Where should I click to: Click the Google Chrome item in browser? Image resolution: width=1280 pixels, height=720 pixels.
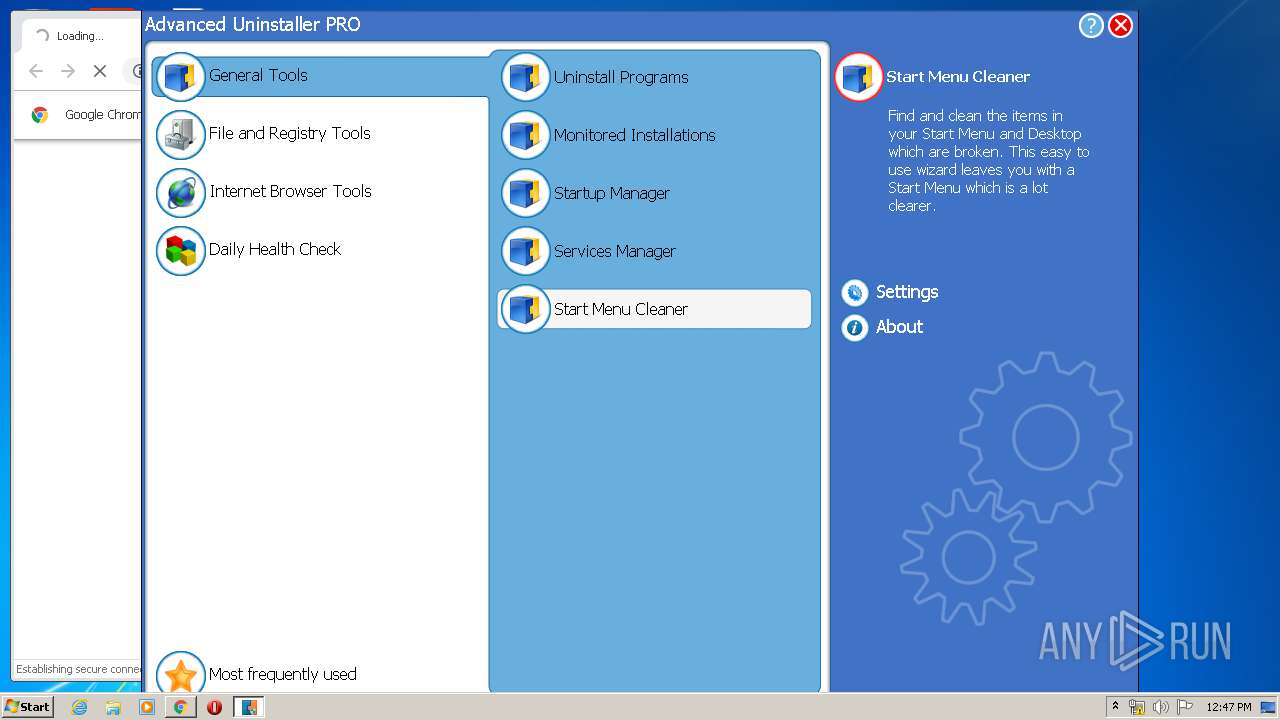[x=86, y=115]
